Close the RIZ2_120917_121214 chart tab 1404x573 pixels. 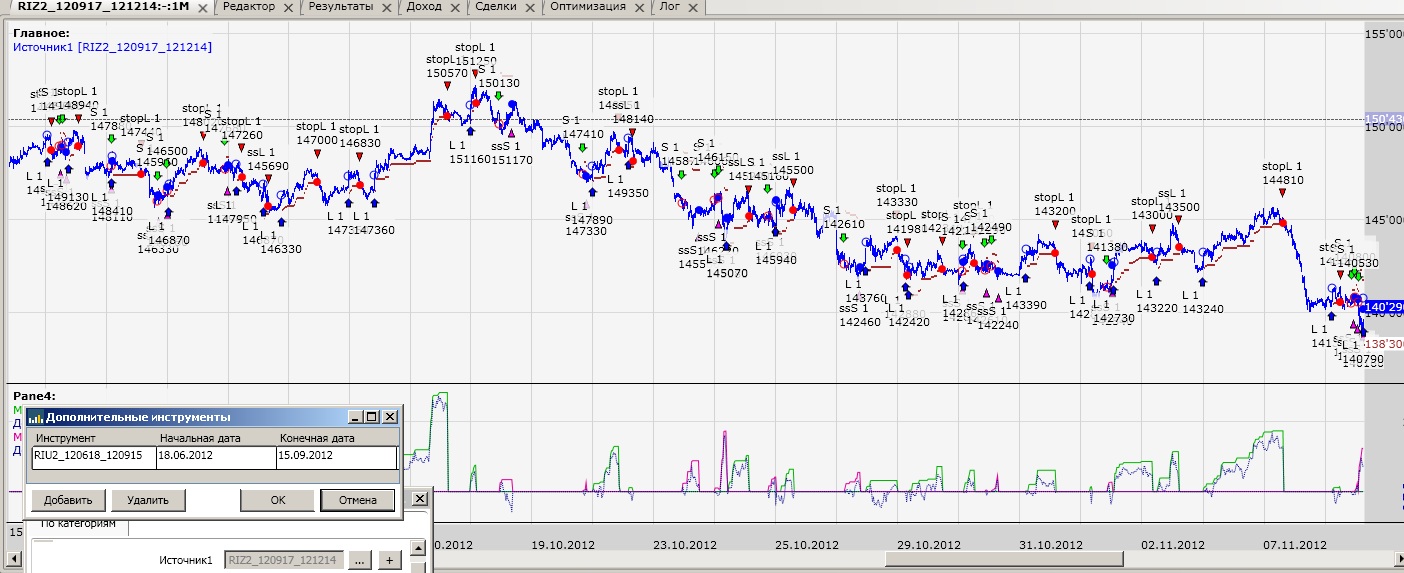[203, 8]
